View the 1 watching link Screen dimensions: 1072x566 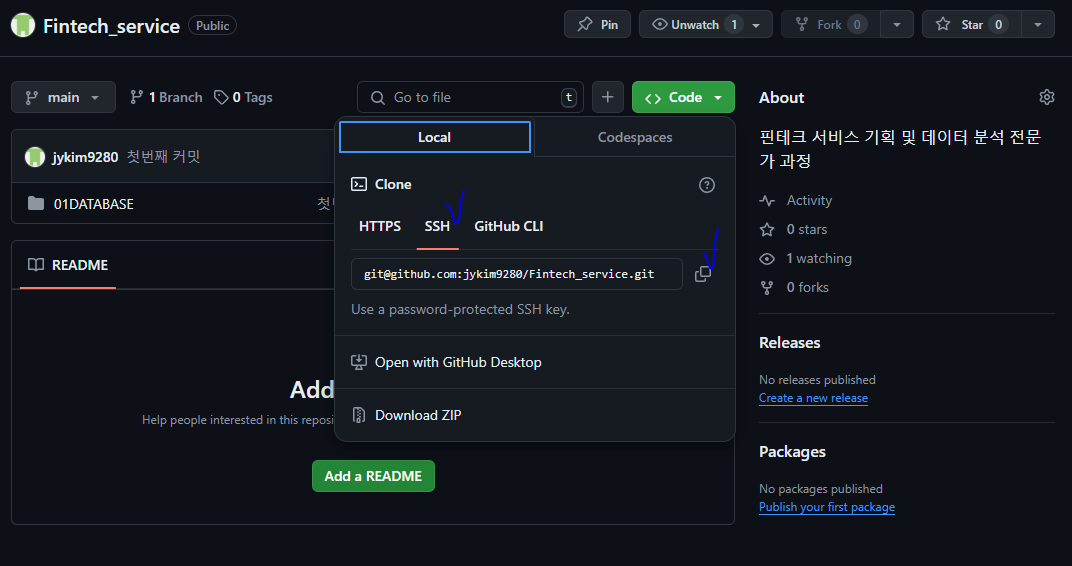[819, 258]
